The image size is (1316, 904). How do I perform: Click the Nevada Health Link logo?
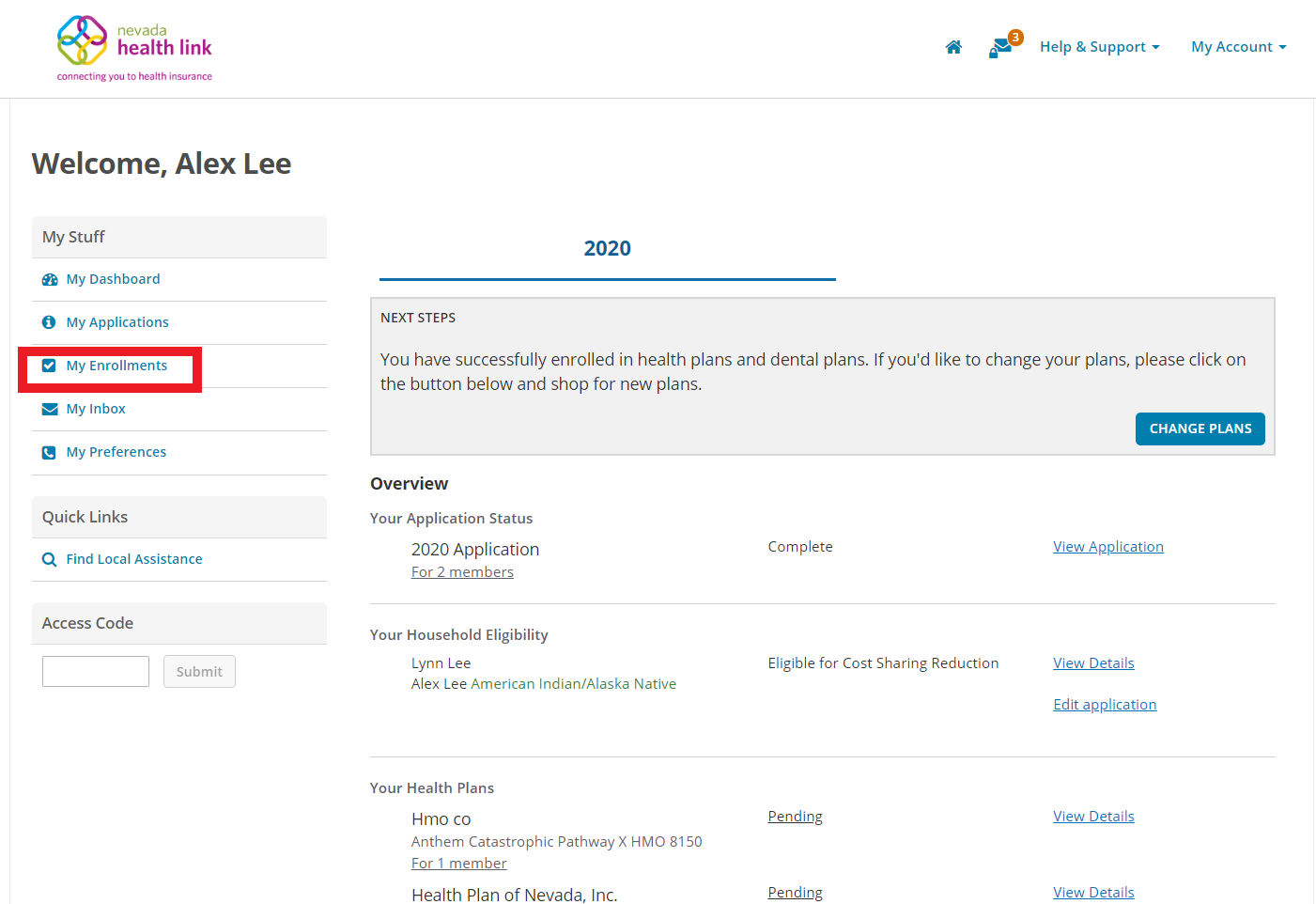pyautogui.click(x=134, y=48)
